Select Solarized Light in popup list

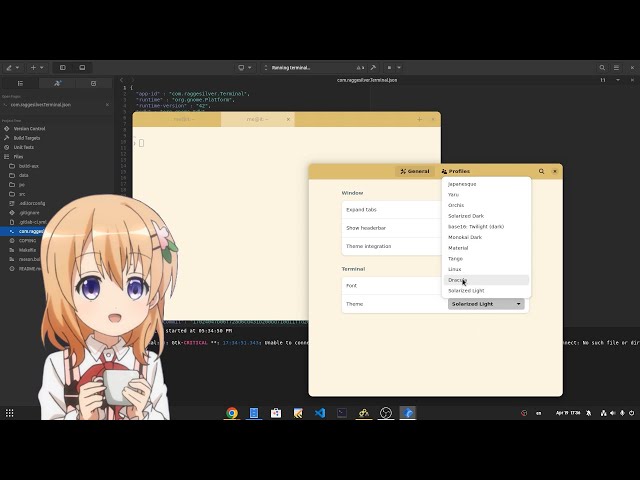(486, 291)
